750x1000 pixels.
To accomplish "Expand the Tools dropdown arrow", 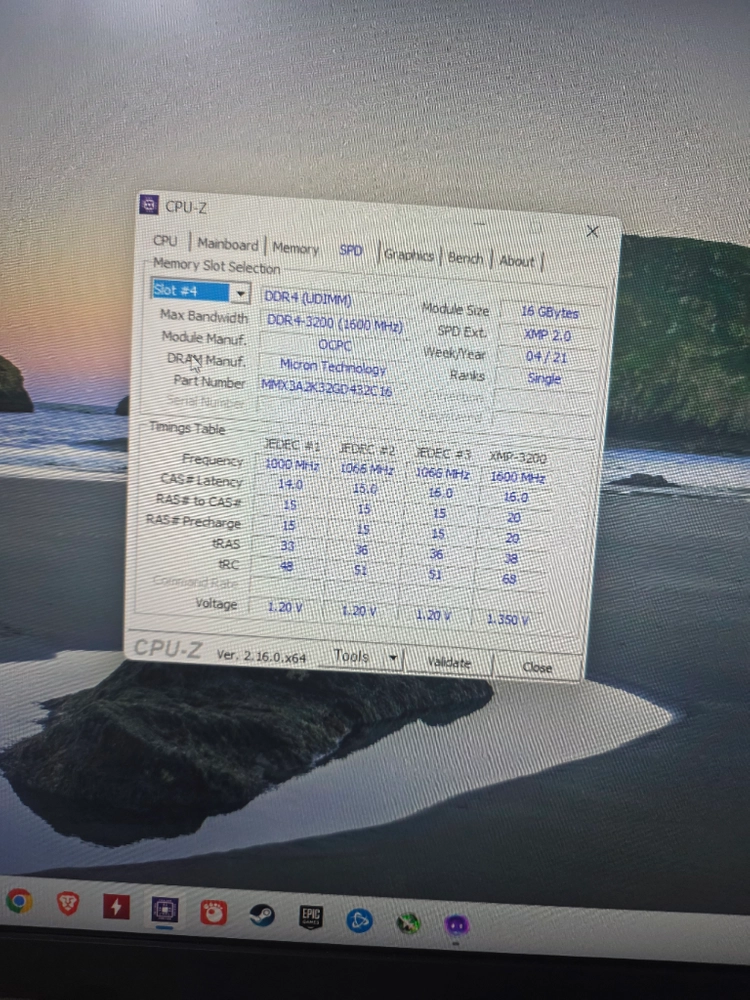I will pyautogui.click(x=393, y=658).
